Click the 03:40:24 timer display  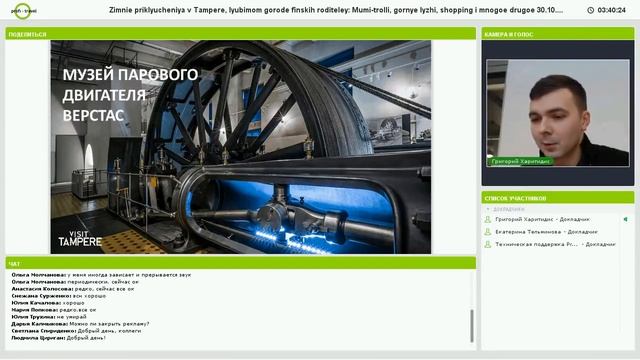[x=611, y=10]
